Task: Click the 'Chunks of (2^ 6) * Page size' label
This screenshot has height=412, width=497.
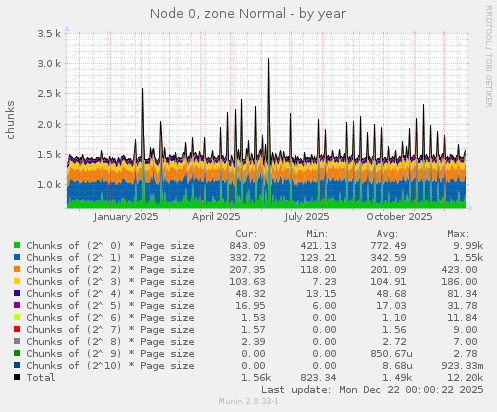Action: [x=110, y=318]
